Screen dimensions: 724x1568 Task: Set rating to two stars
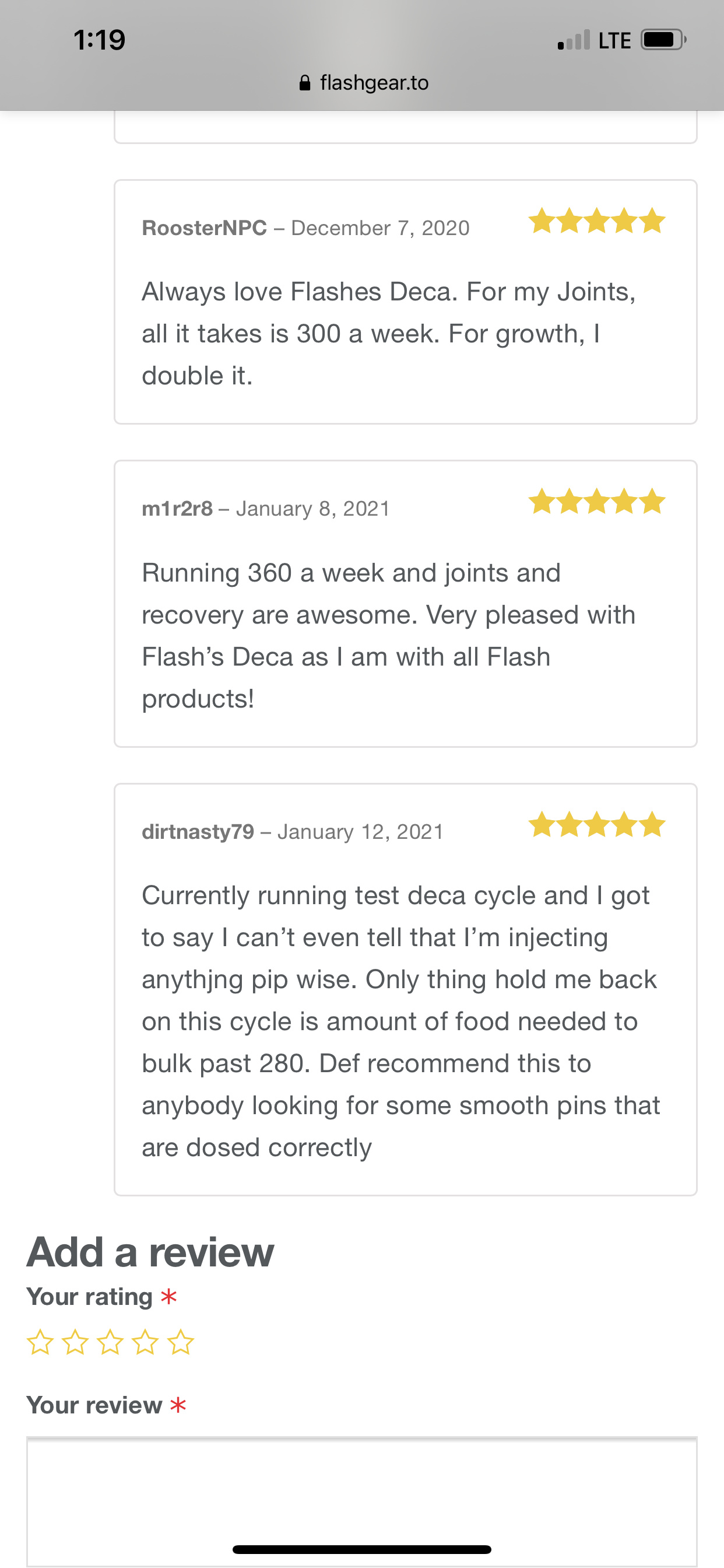(x=75, y=1342)
